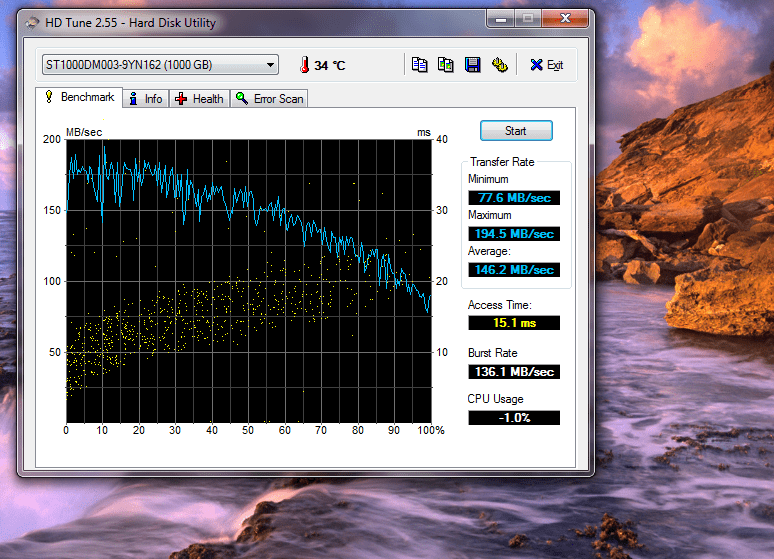774x559 pixels.
Task: Click the HD Tune title bar icon
Action: (x=35, y=22)
